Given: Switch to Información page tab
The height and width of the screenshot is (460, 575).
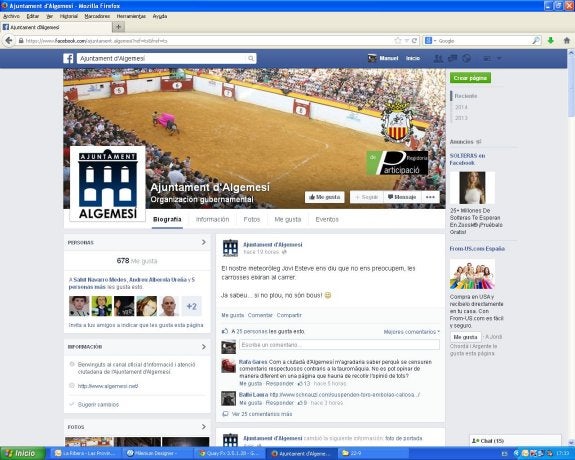Looking at the screenshot, I should click(212, 219).
